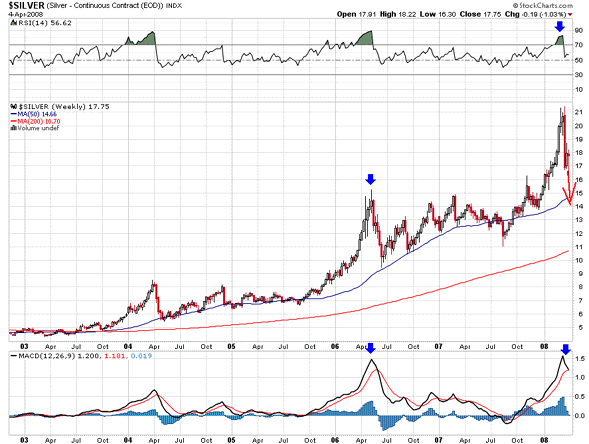Click the Chg -0.19 (-1.03%) value
The image size is (589, 444).
[x=535, y=14]
